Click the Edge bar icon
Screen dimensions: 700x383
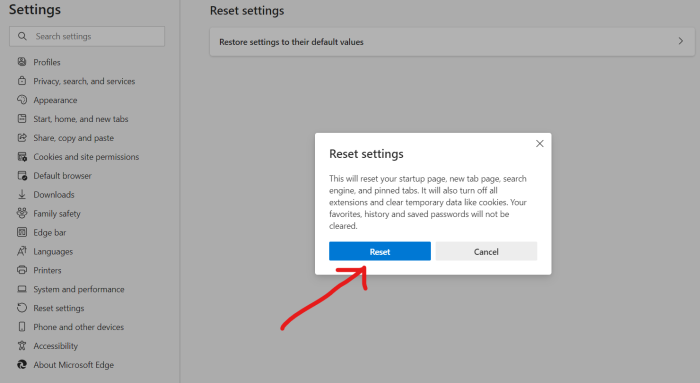click(x=21, y=232)
